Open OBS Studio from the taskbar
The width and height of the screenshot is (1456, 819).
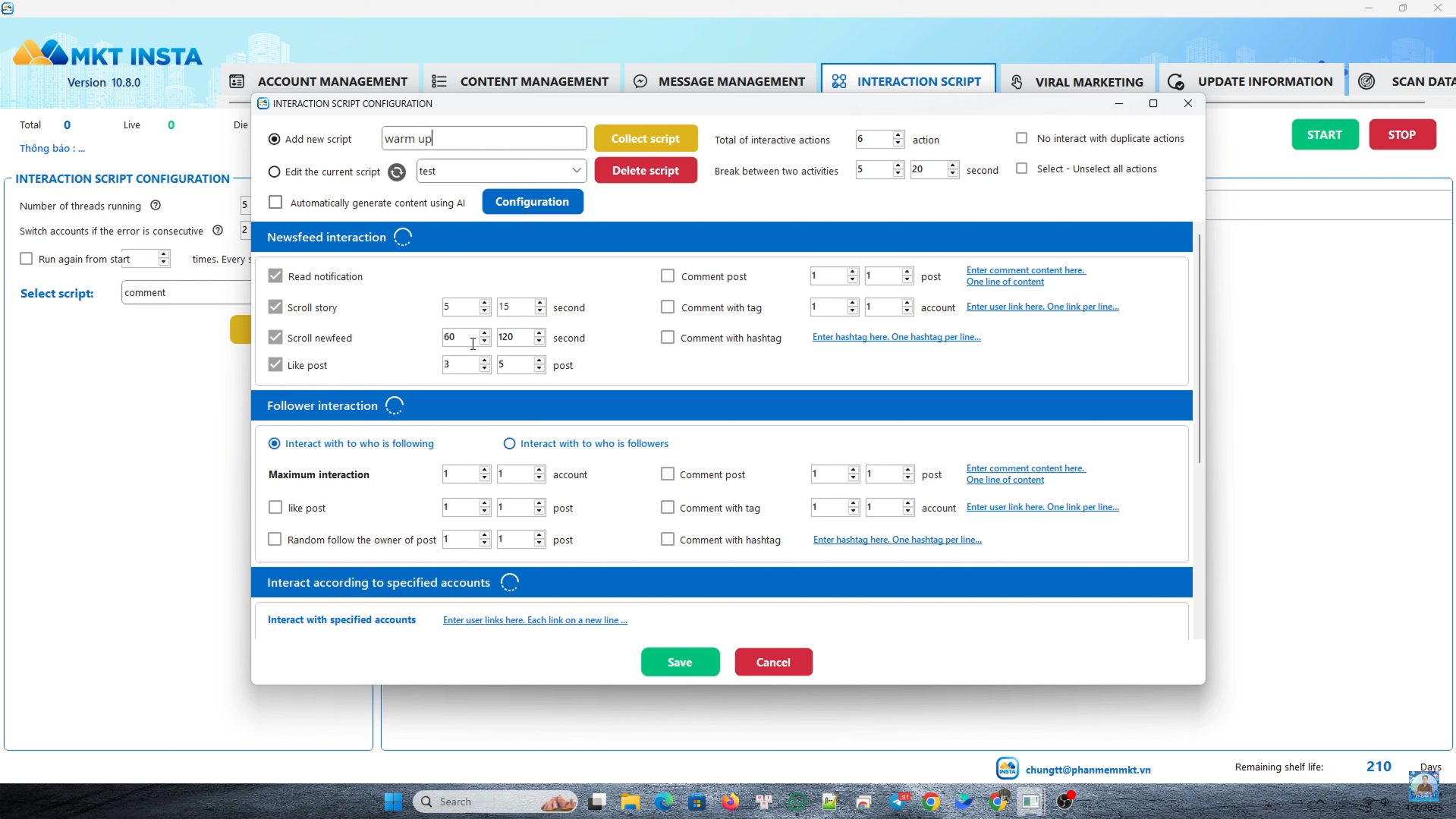coord(1065,802)
